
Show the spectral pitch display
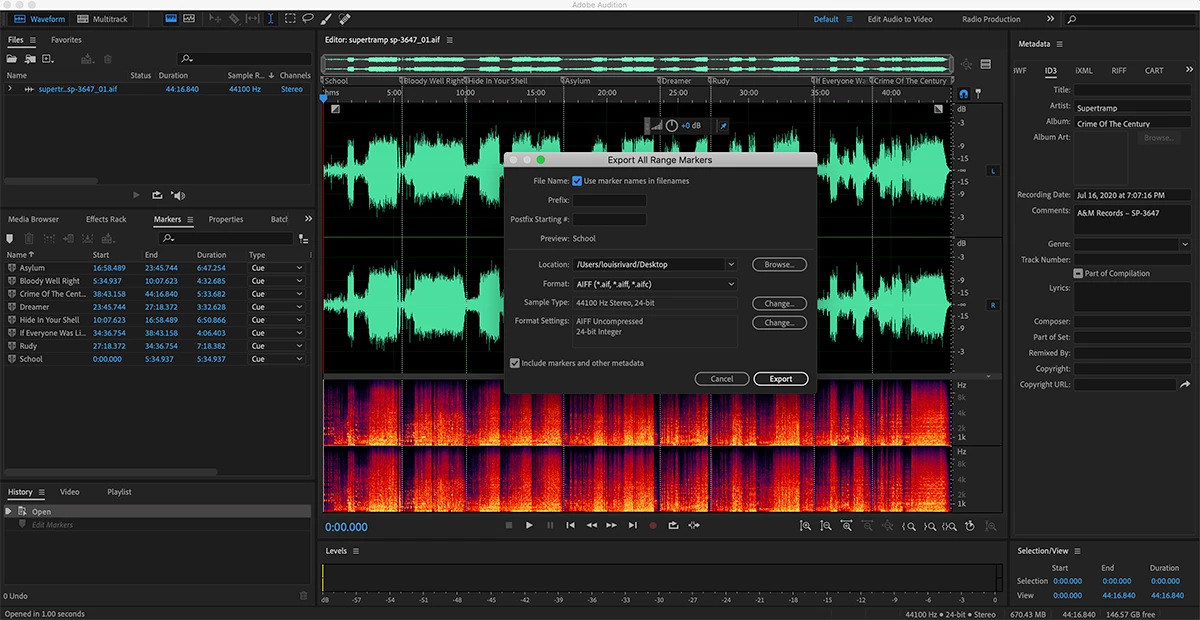pyautogui.click(x=190, y=19)
